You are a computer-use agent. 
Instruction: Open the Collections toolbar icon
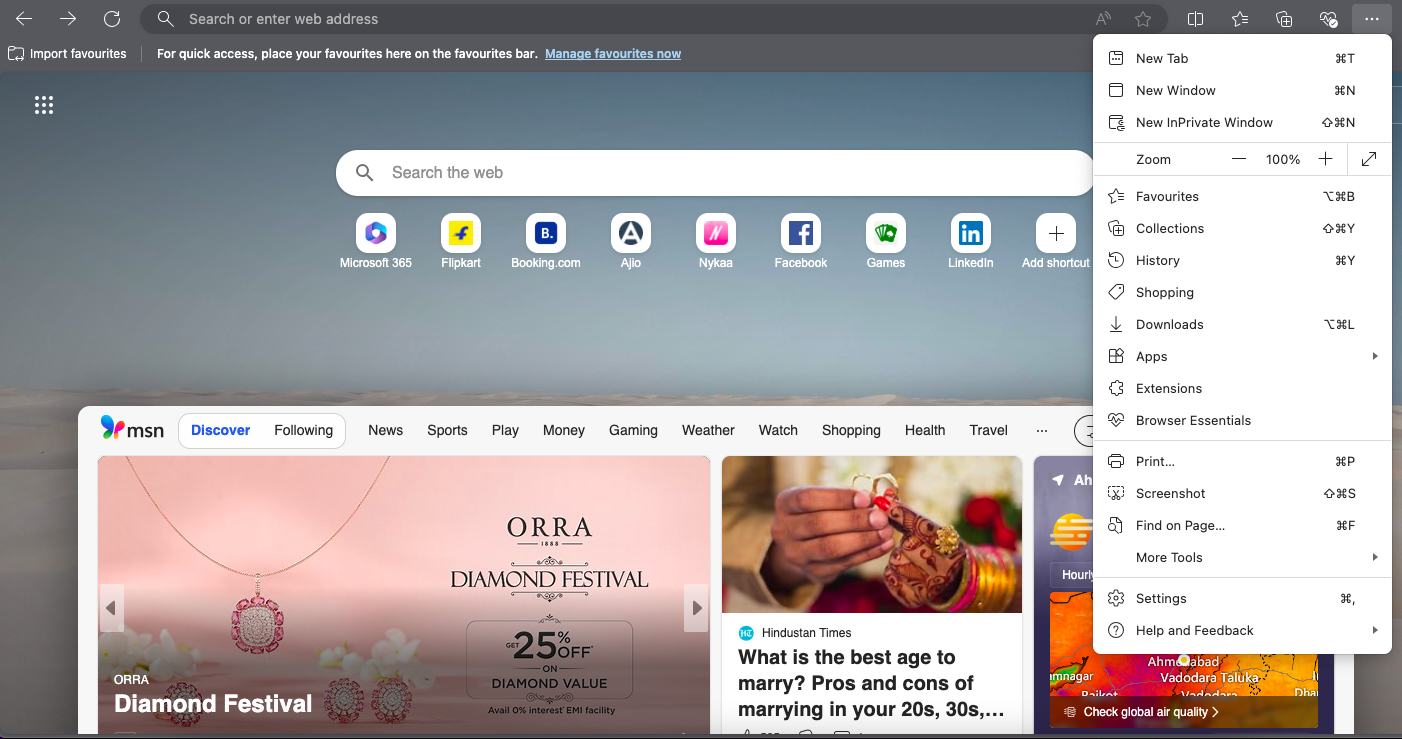[1284, 19]
